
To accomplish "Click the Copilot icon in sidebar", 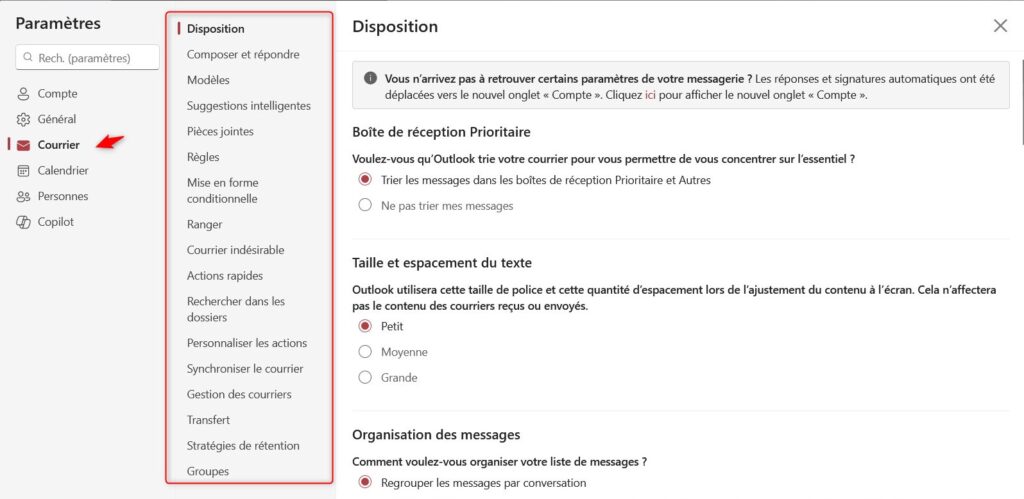I will click(x=23, y=222).
